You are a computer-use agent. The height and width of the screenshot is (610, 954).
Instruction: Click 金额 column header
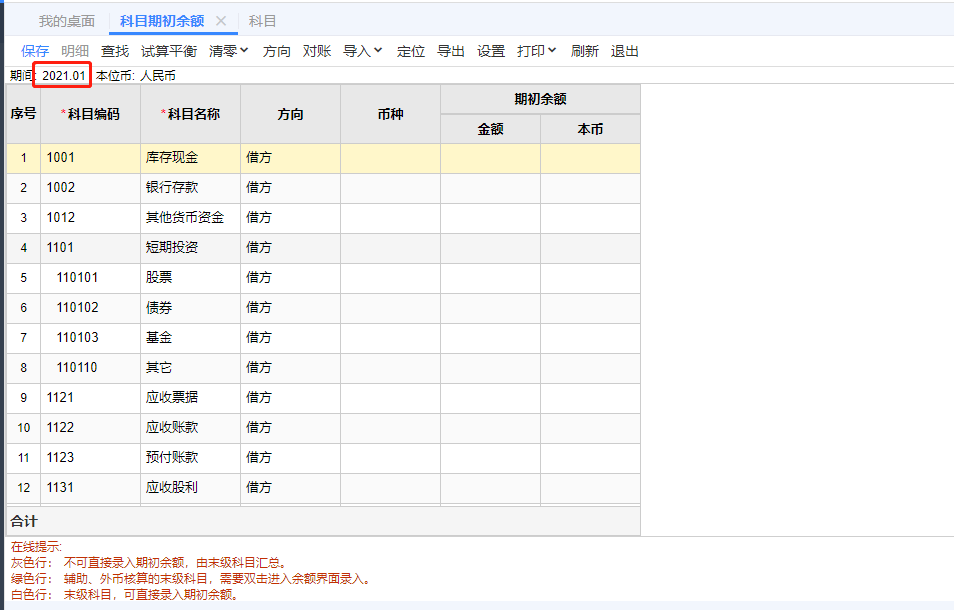pos(490,129)
